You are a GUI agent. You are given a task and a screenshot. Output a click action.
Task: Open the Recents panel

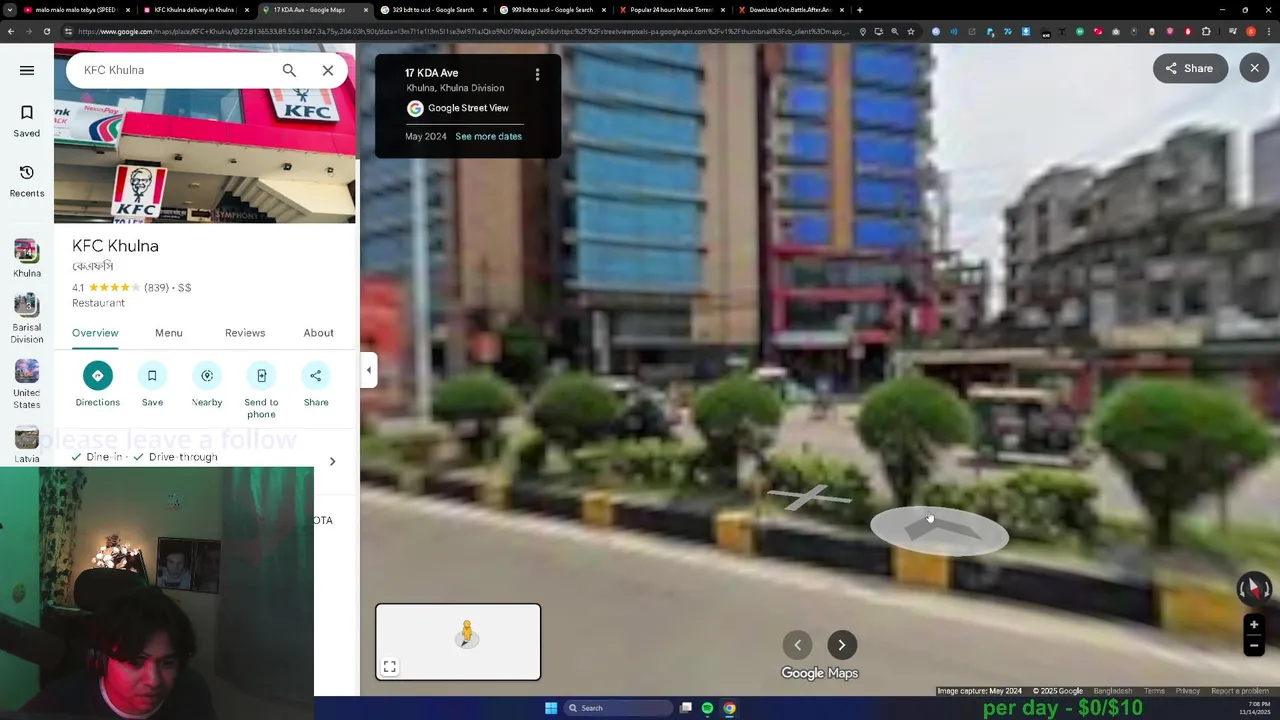pyautogui.click(x=27, y=181)
